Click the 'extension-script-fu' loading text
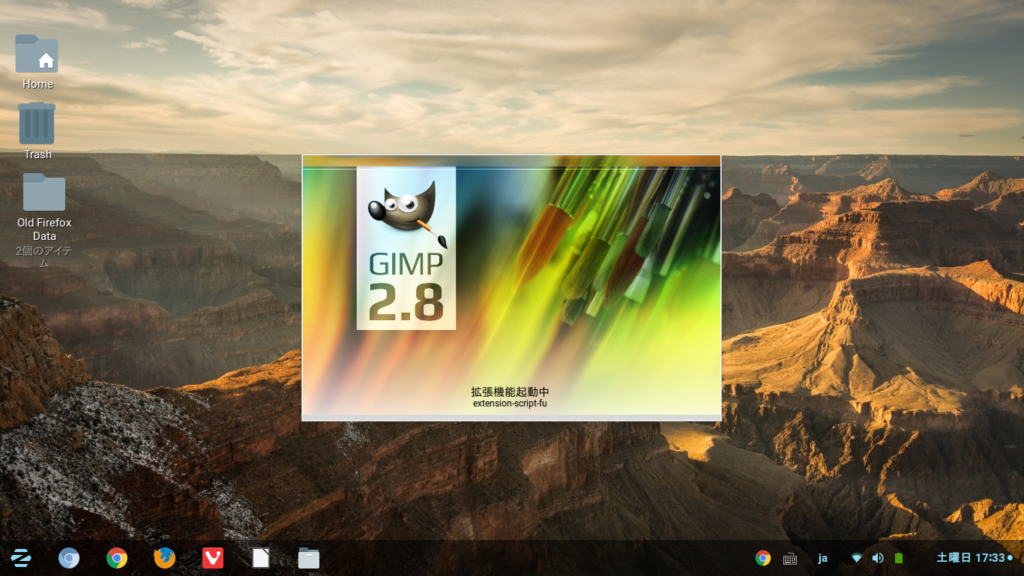 tap(510, 405)
